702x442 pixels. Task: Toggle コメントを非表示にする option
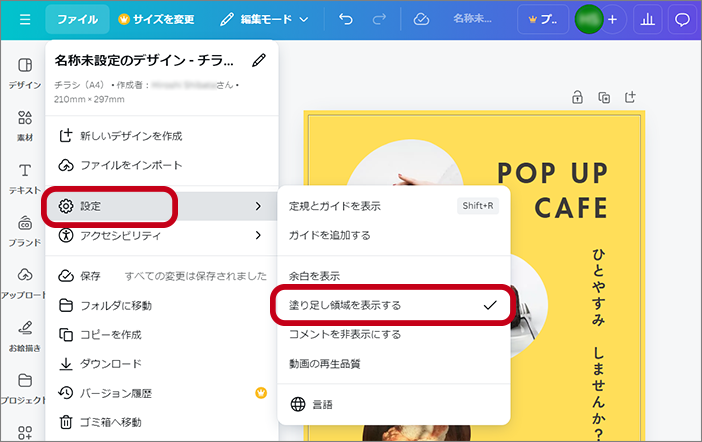tap(394, 334)
